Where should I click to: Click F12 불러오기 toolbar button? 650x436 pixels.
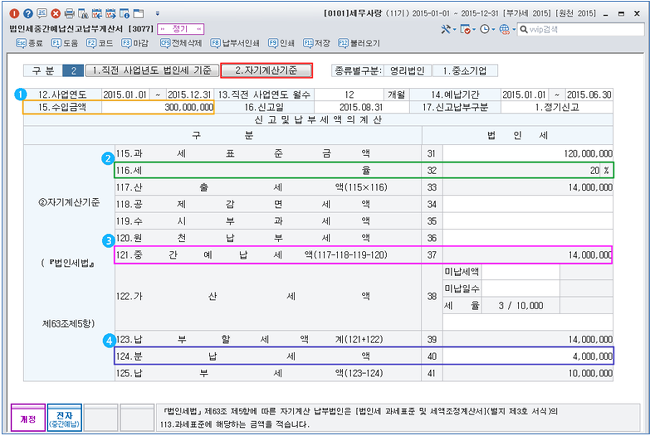pyautogui.click(x=359, y=43)
